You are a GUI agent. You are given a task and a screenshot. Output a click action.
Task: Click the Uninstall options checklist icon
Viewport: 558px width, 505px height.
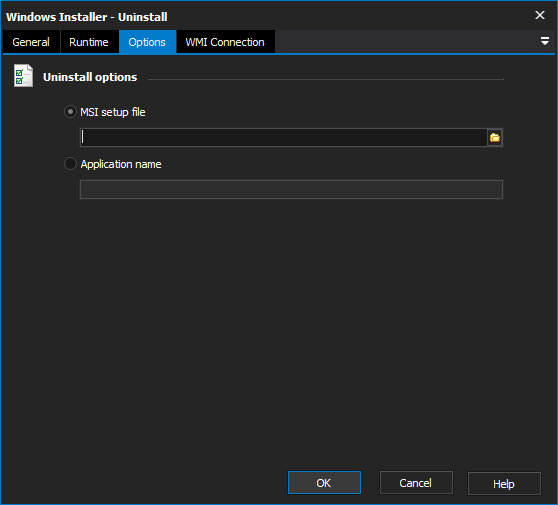coord(23,75)
